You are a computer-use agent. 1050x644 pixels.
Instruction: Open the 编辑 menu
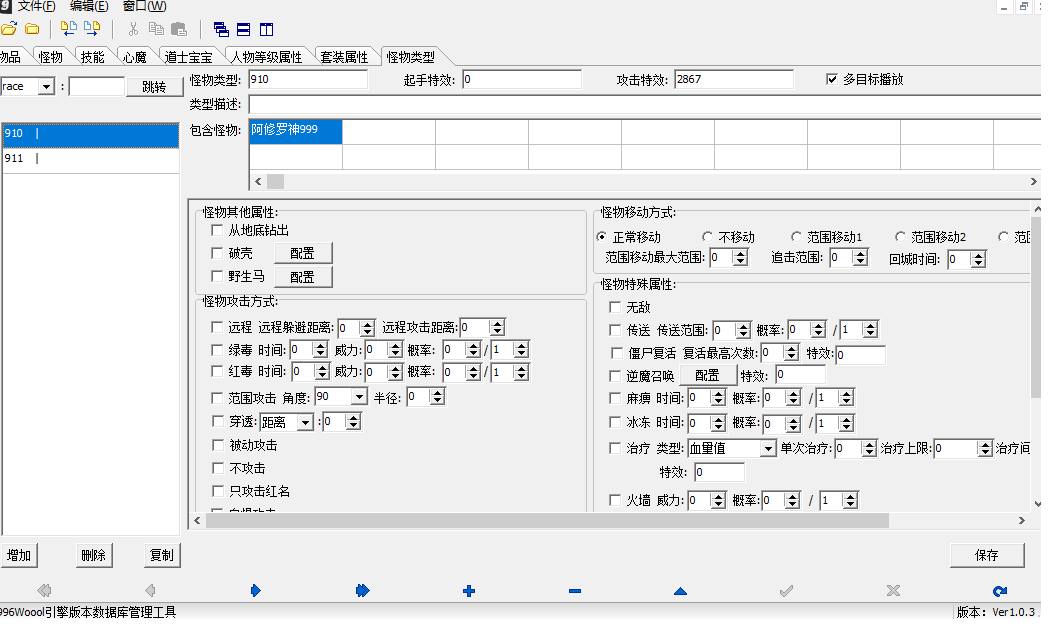coord(90,6)
